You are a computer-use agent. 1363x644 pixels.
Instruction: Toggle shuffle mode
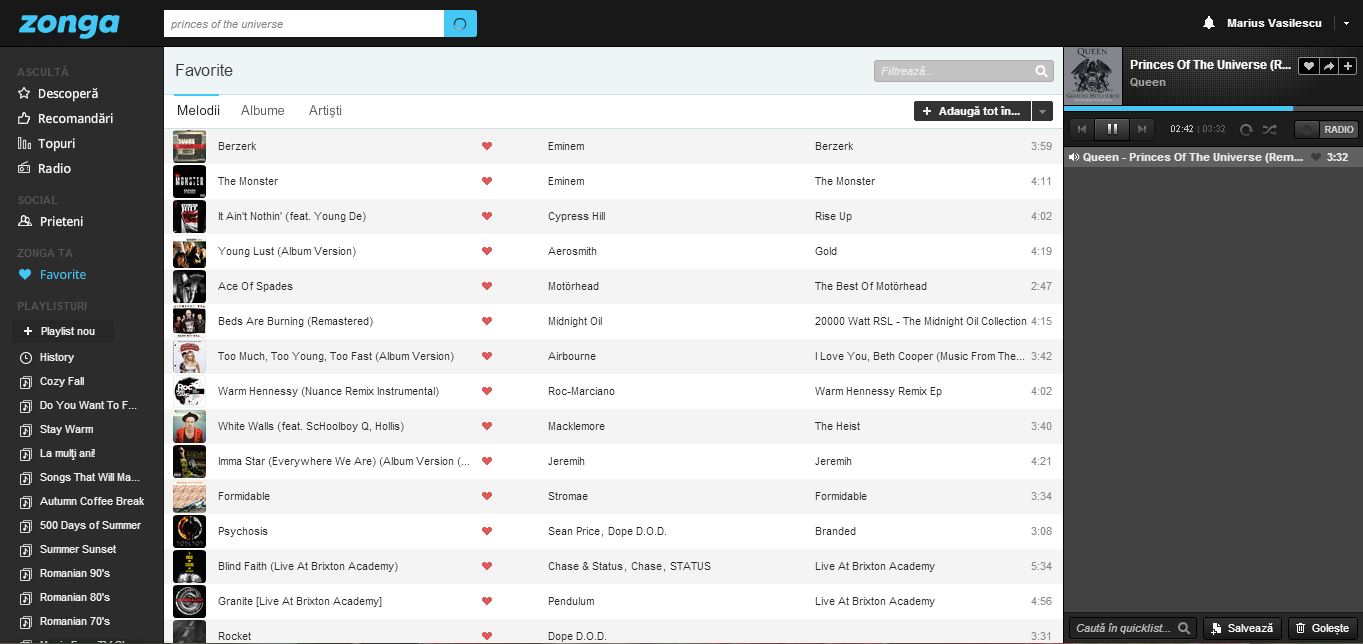coord(1269,129)
